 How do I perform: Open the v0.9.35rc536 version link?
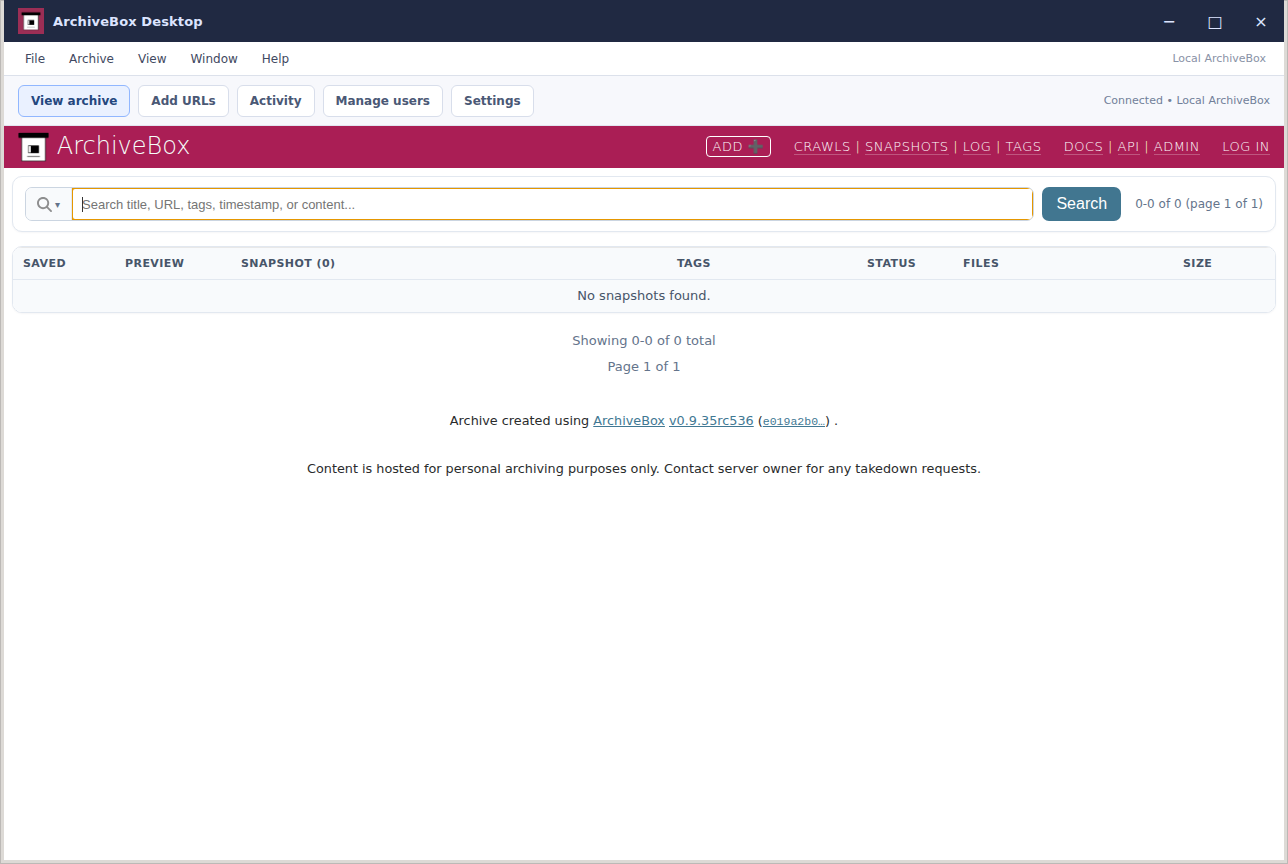(711, 421)
